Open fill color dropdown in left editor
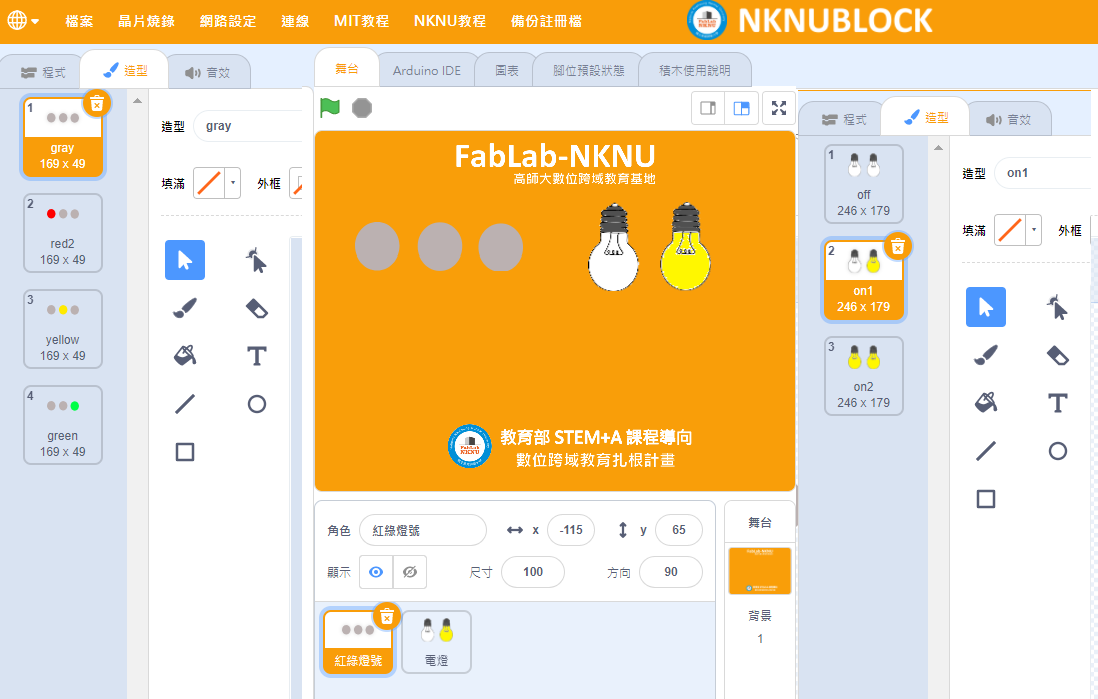 (233, 183)
